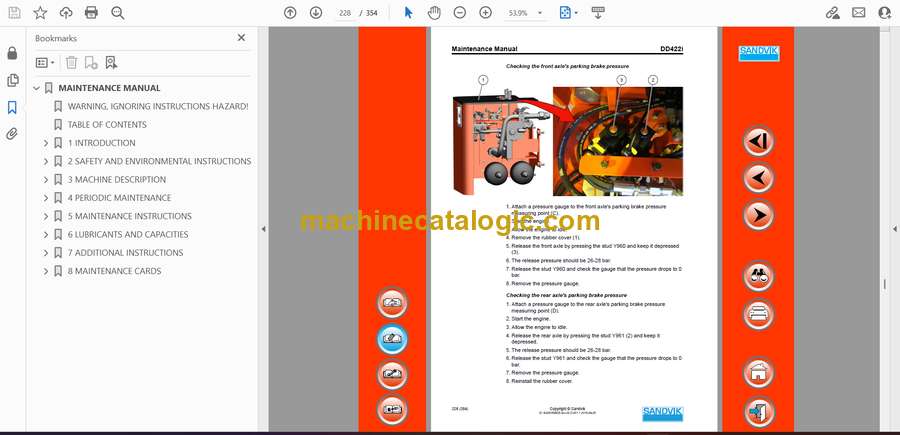Screen dimensions: 900x435
Task: Go to the next page with down arrow
Action: point(316,13)
